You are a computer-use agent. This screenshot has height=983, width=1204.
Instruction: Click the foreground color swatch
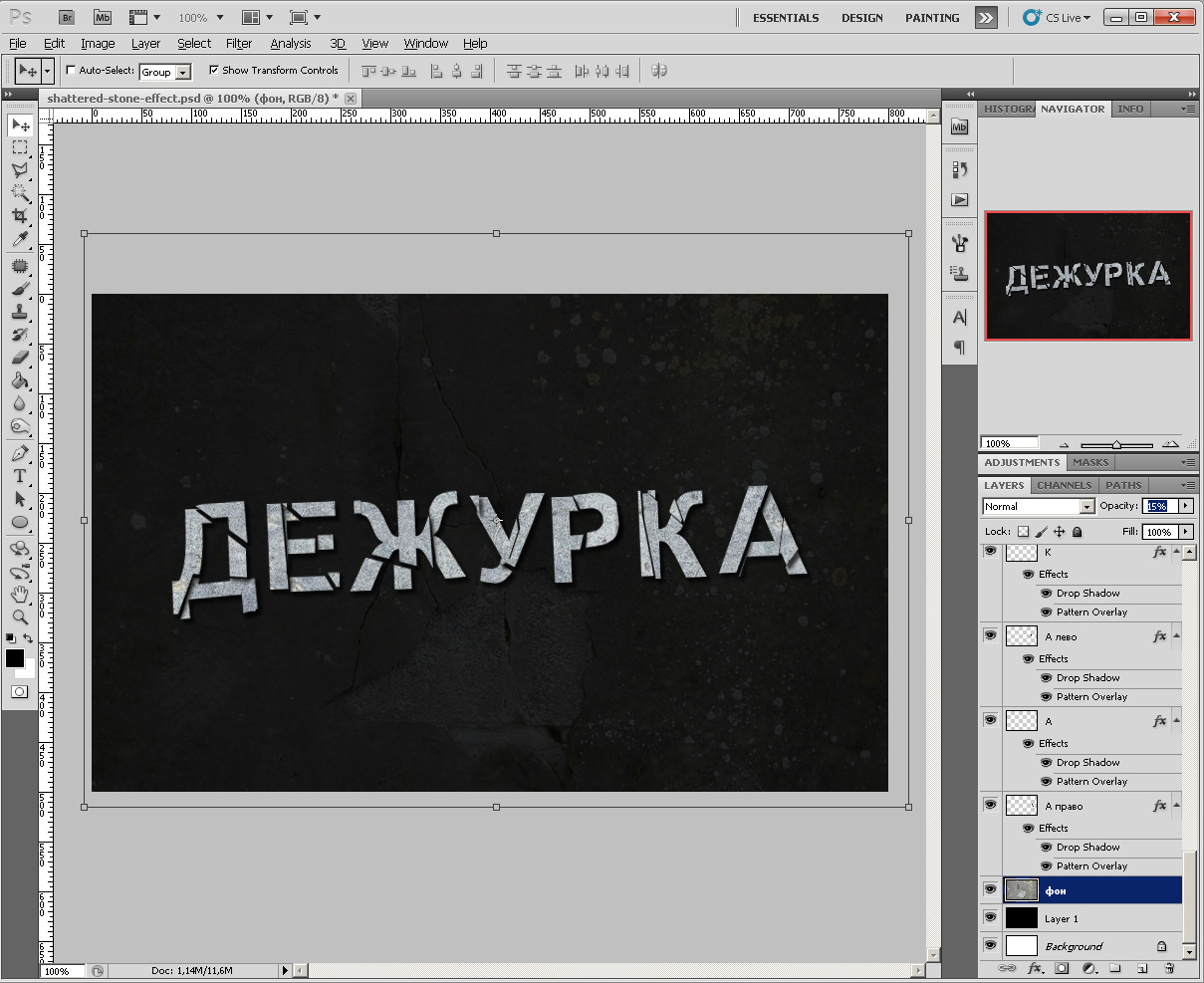[x=15, y=658]
